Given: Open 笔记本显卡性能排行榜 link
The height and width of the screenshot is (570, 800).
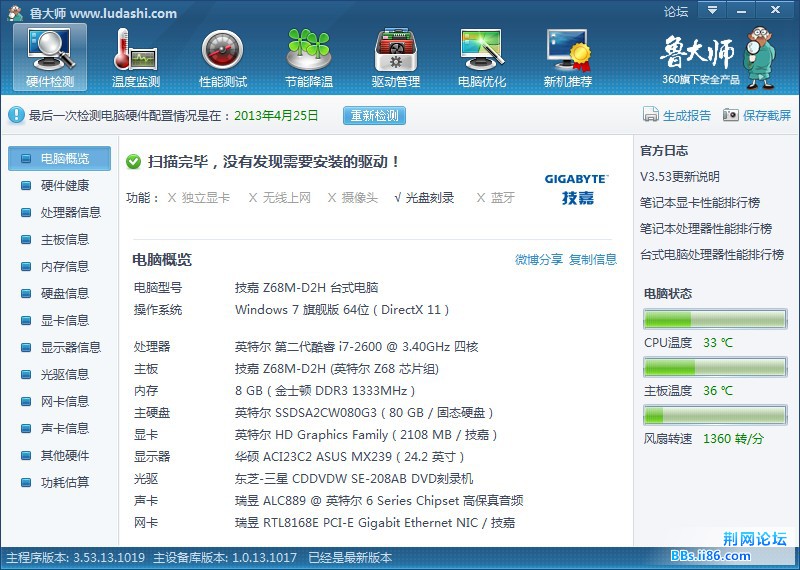Looking at the screenshot, I should (x=700, y=203).
